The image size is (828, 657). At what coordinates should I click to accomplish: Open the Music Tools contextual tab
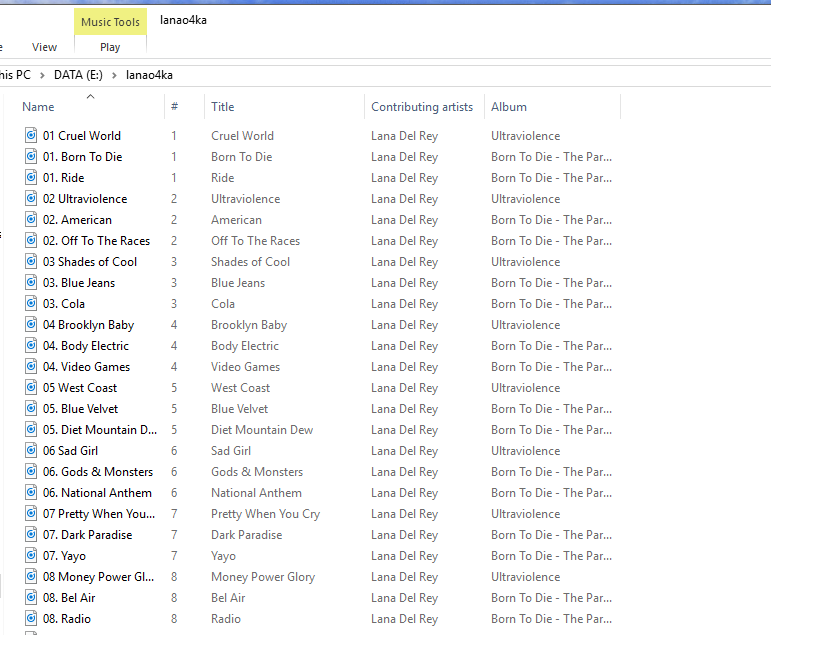click(110, 22)
